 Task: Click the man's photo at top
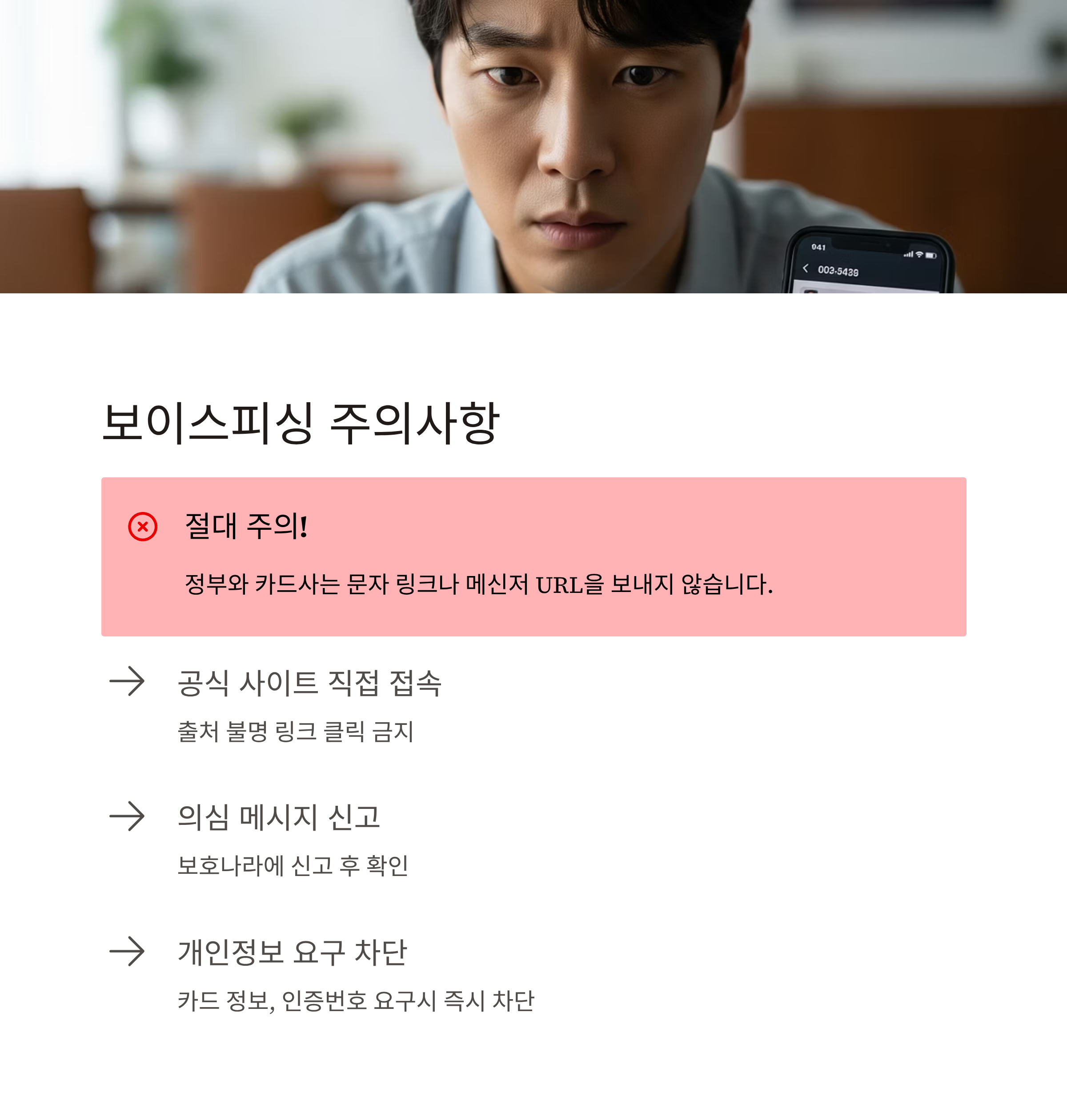533,147
